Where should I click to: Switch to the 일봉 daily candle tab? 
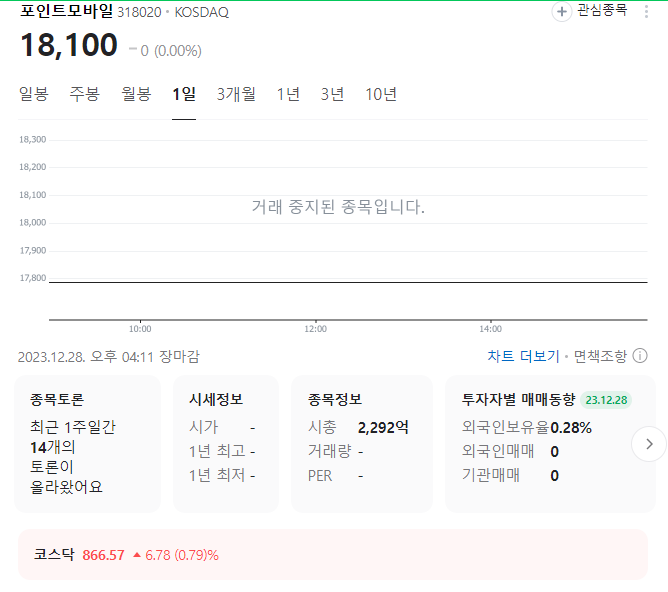(34, 94)
